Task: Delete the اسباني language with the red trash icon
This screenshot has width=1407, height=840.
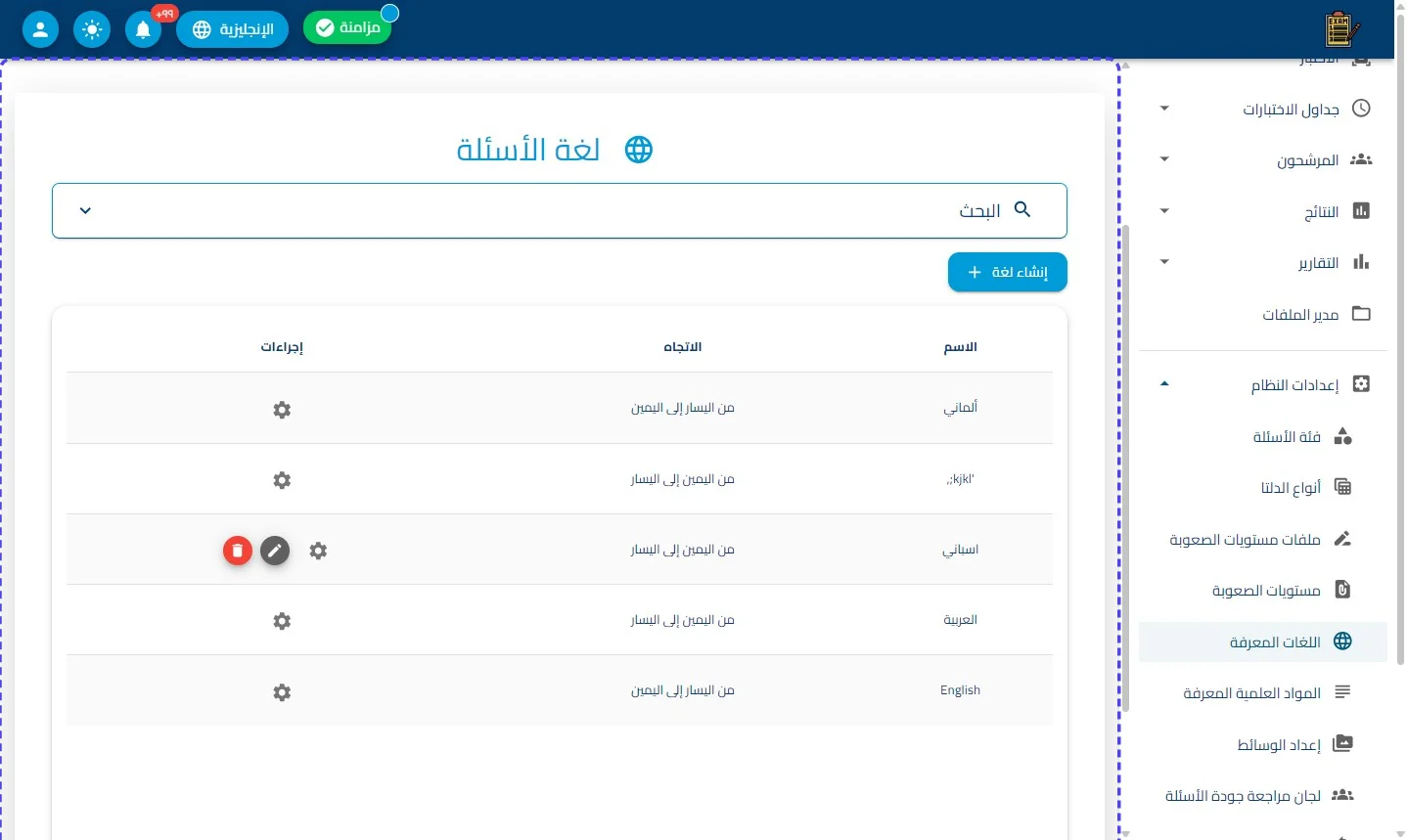Action: coord(238,551)
